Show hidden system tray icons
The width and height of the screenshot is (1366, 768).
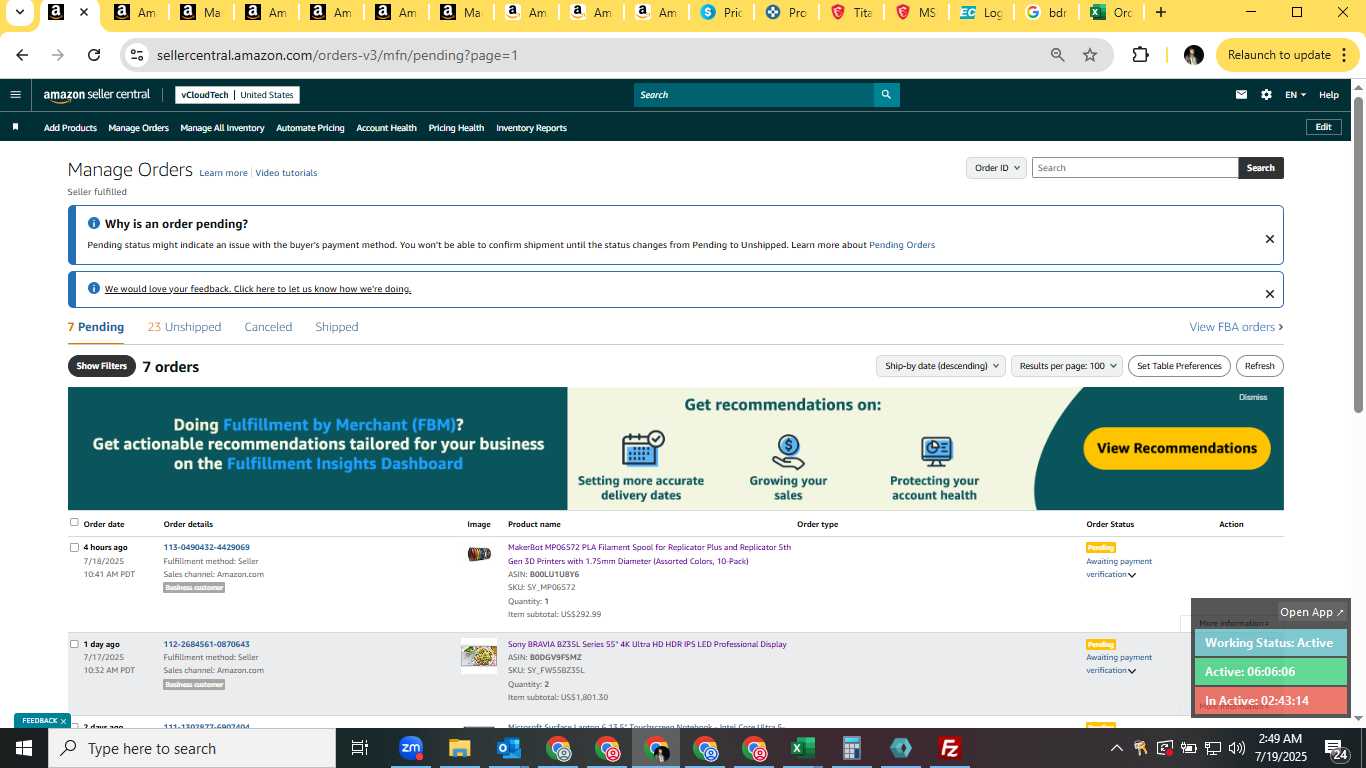tap(1117, 748)
